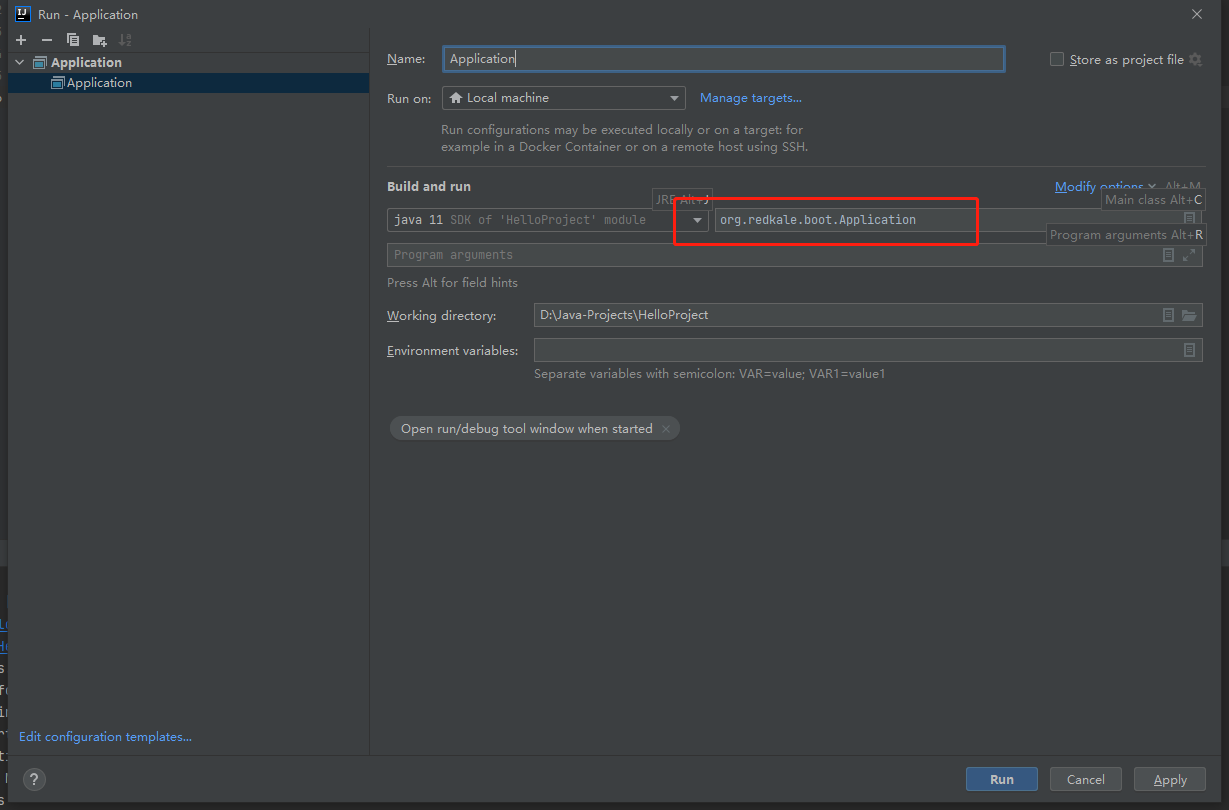Click the gear icon beside Store as project file
Image resolution: width=1229 pixels, height=810 pixels.
click(1195, 60)
